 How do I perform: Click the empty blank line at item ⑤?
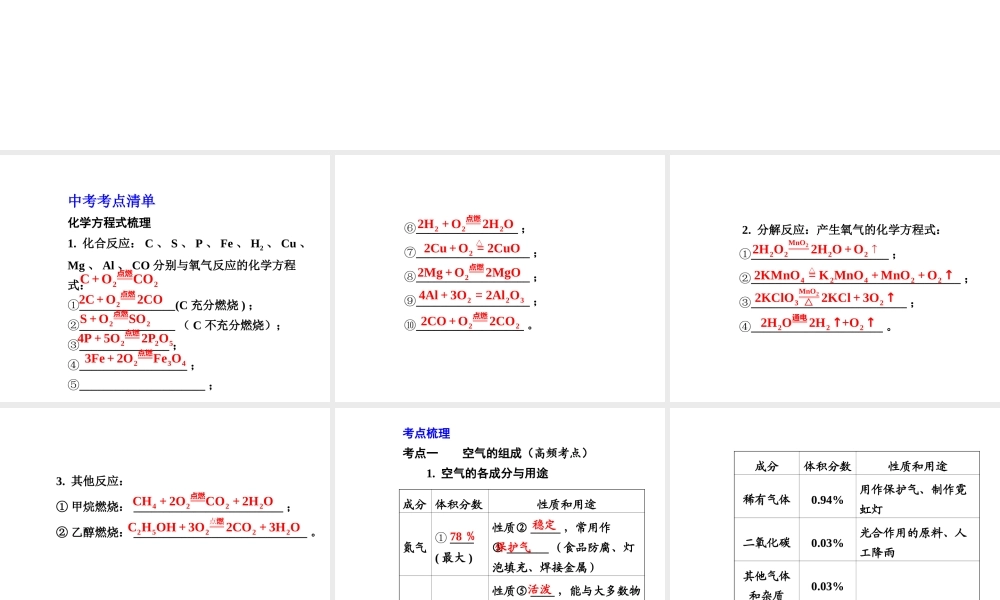point(142,384)
